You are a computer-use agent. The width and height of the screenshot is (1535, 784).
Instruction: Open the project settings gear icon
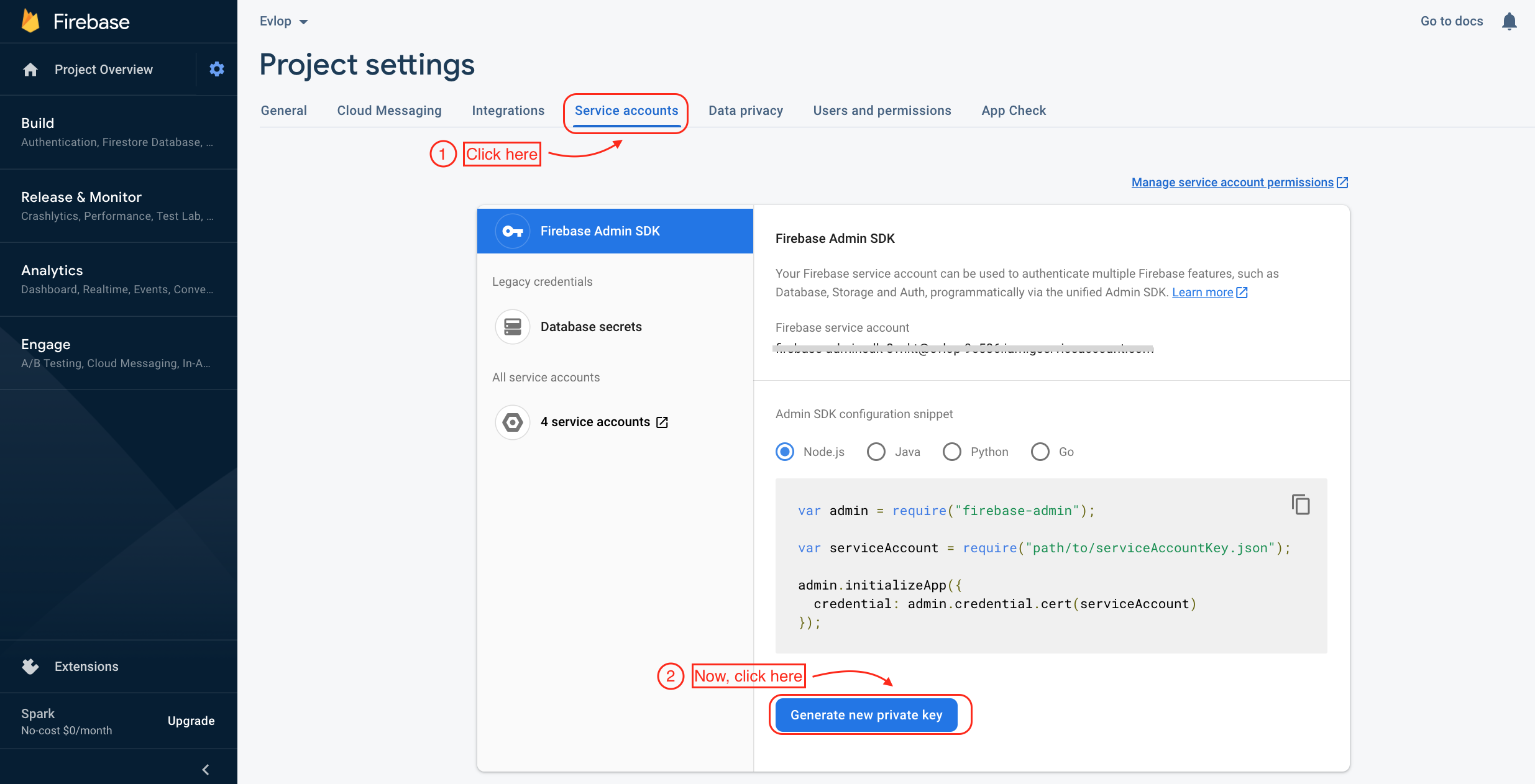pyautogui.click(x=216, y=69)
